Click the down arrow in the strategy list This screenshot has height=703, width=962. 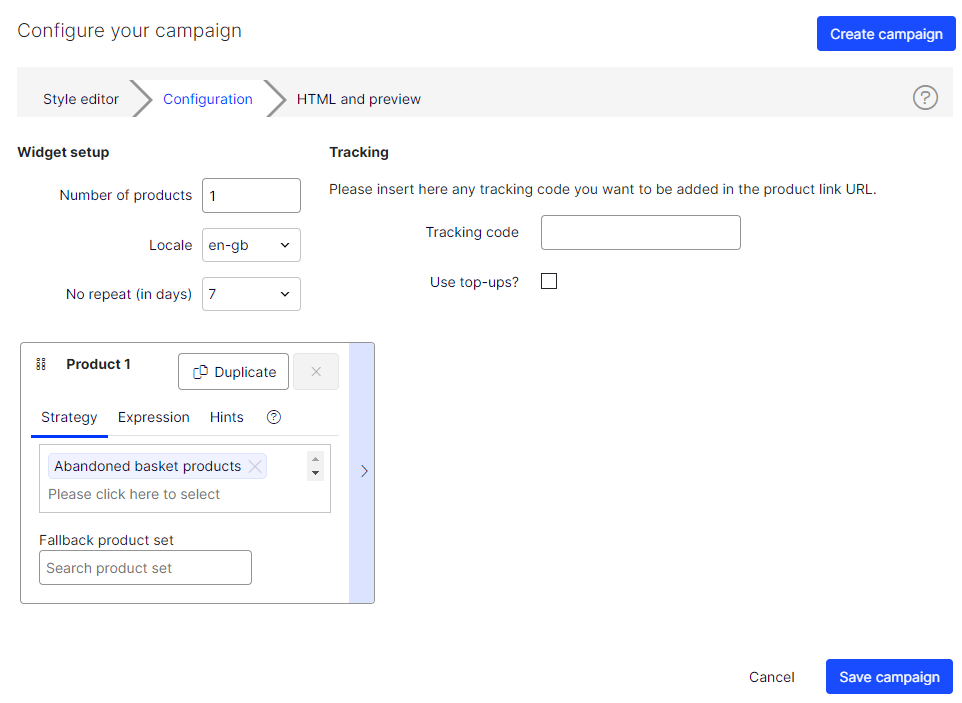315,473
